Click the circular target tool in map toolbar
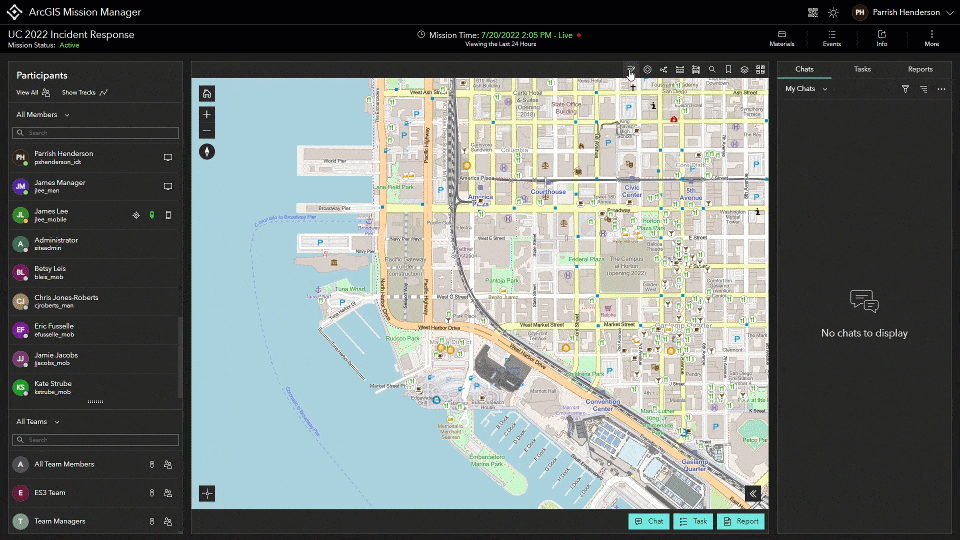Image resolution: width=960 pixels, height=540 pixels. click(647, 69)
